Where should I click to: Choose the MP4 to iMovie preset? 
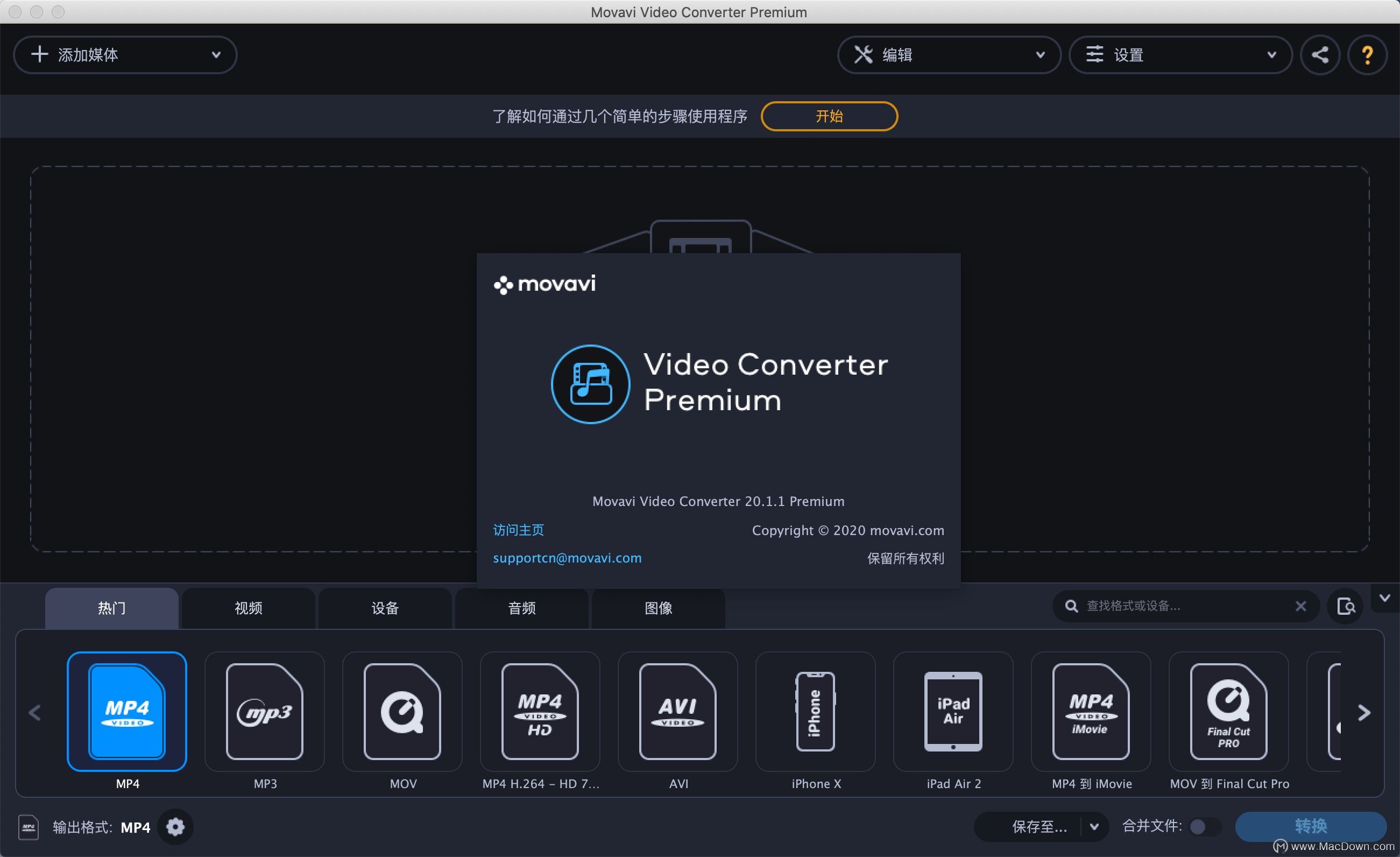1091,711
